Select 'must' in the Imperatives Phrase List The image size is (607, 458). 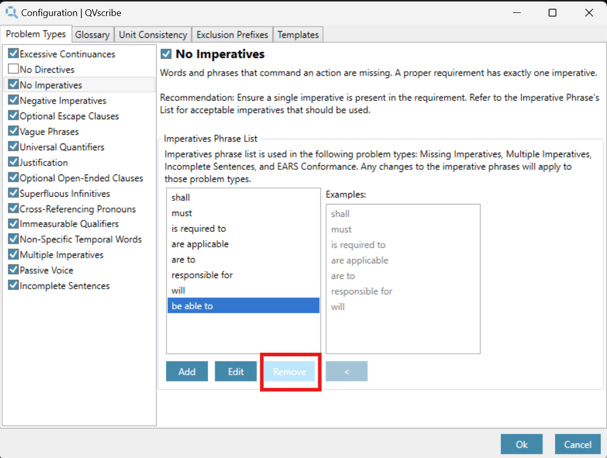pos(243,213)
